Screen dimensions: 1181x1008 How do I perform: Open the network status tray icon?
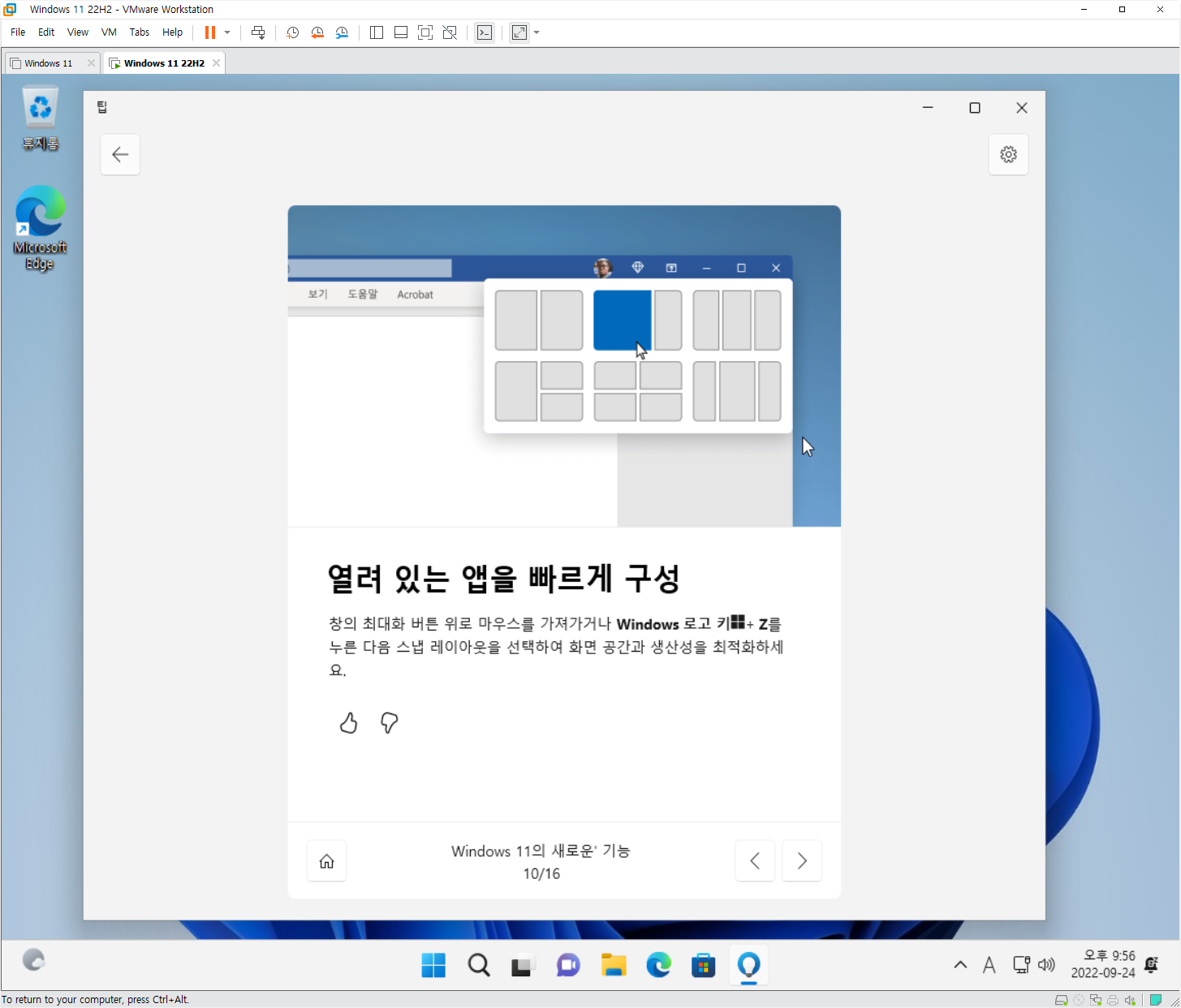click(1021, 965)
